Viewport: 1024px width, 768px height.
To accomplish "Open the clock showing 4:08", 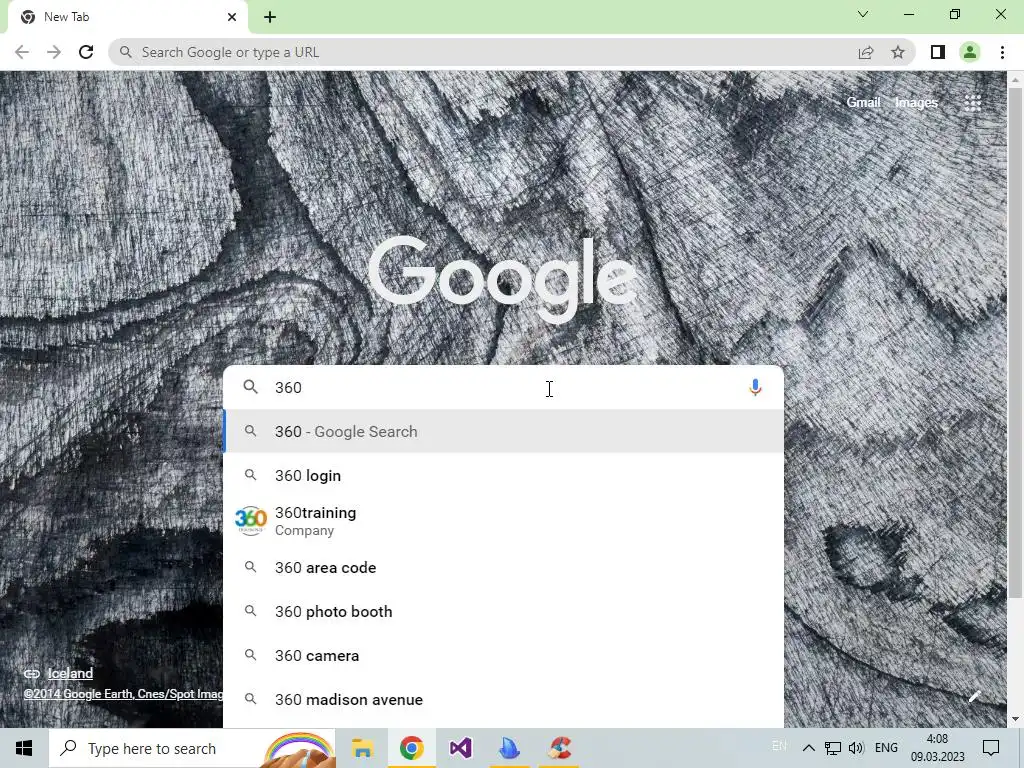I will point(937,748).
